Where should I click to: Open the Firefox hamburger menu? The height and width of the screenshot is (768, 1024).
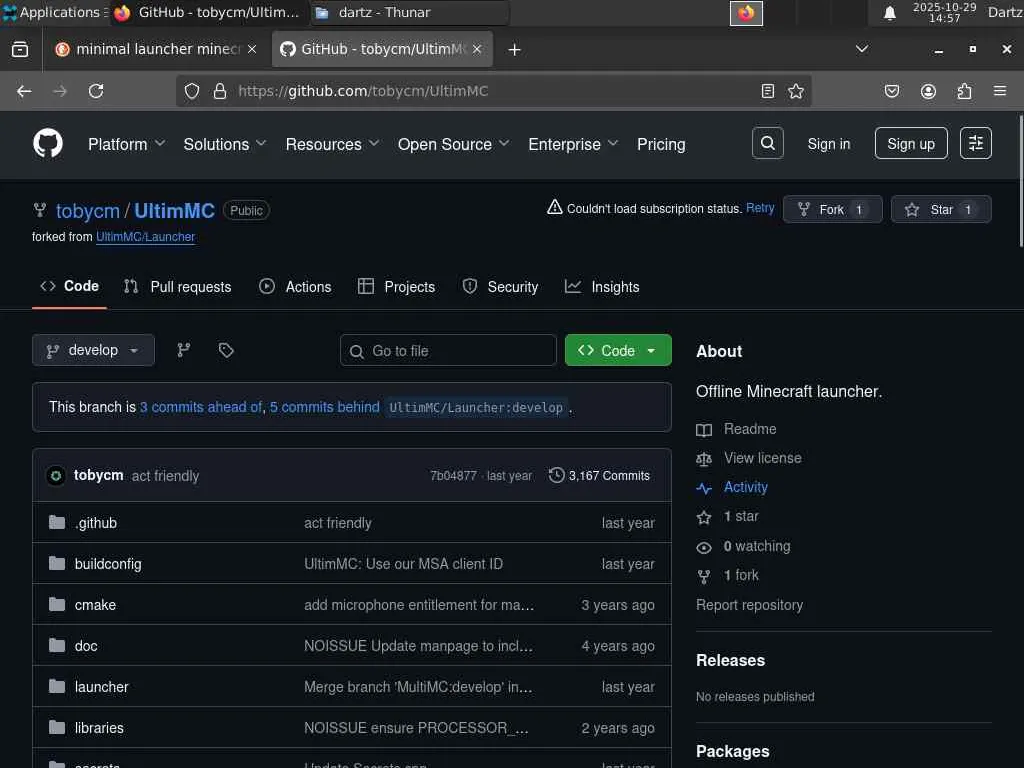tap(1000, 91)
